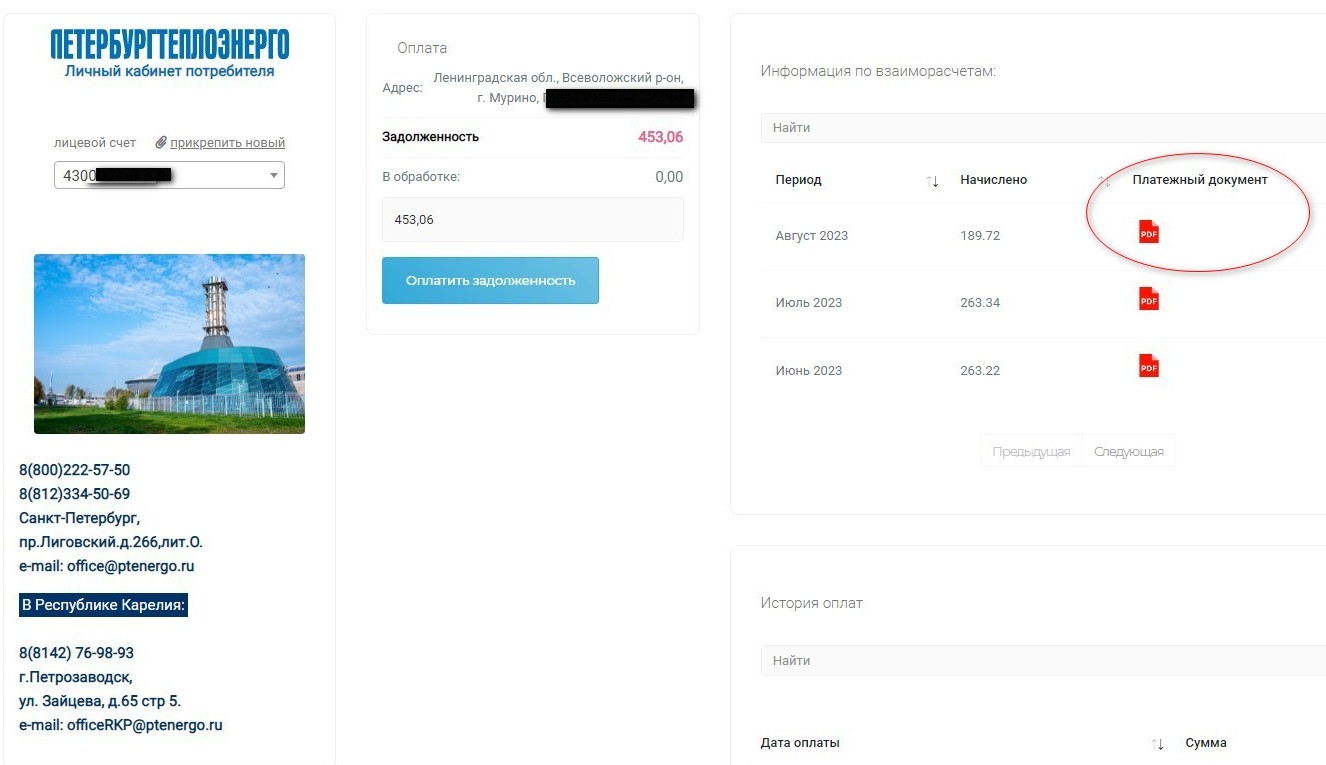Go to Предыдущая page of table
The image size is (1326, 765).
click(1031, 452)
